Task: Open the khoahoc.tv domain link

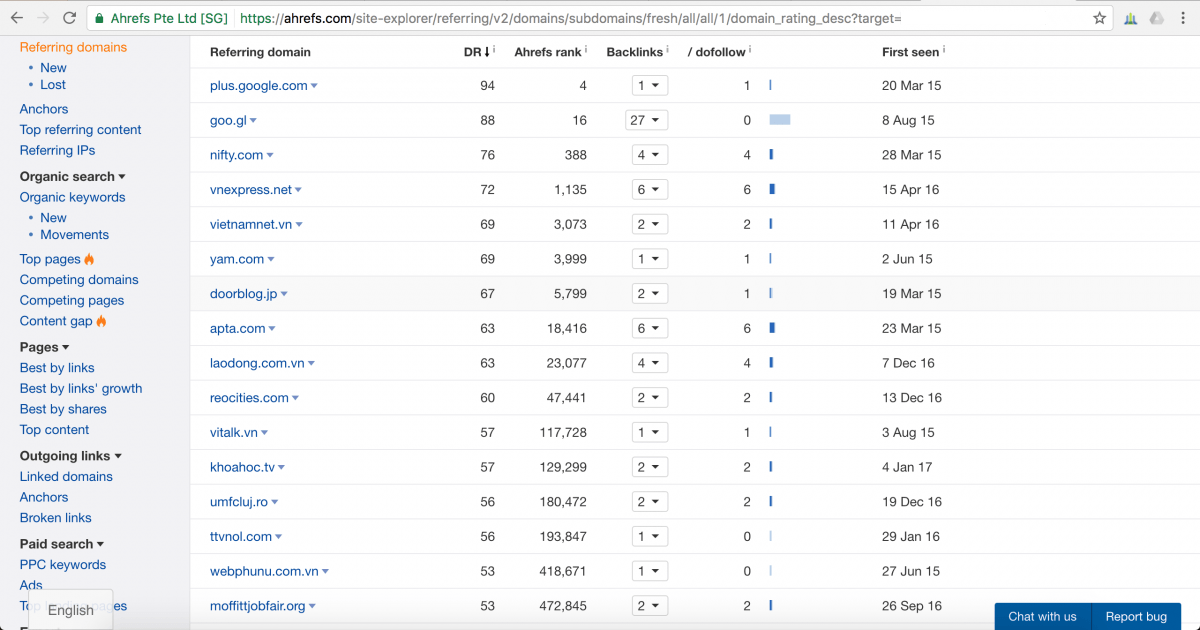Action: coord(242,467)
